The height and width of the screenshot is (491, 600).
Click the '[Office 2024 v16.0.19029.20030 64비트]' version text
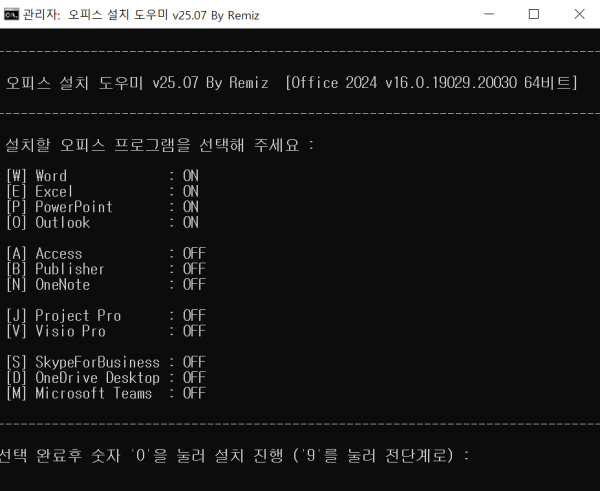point(431,83)
